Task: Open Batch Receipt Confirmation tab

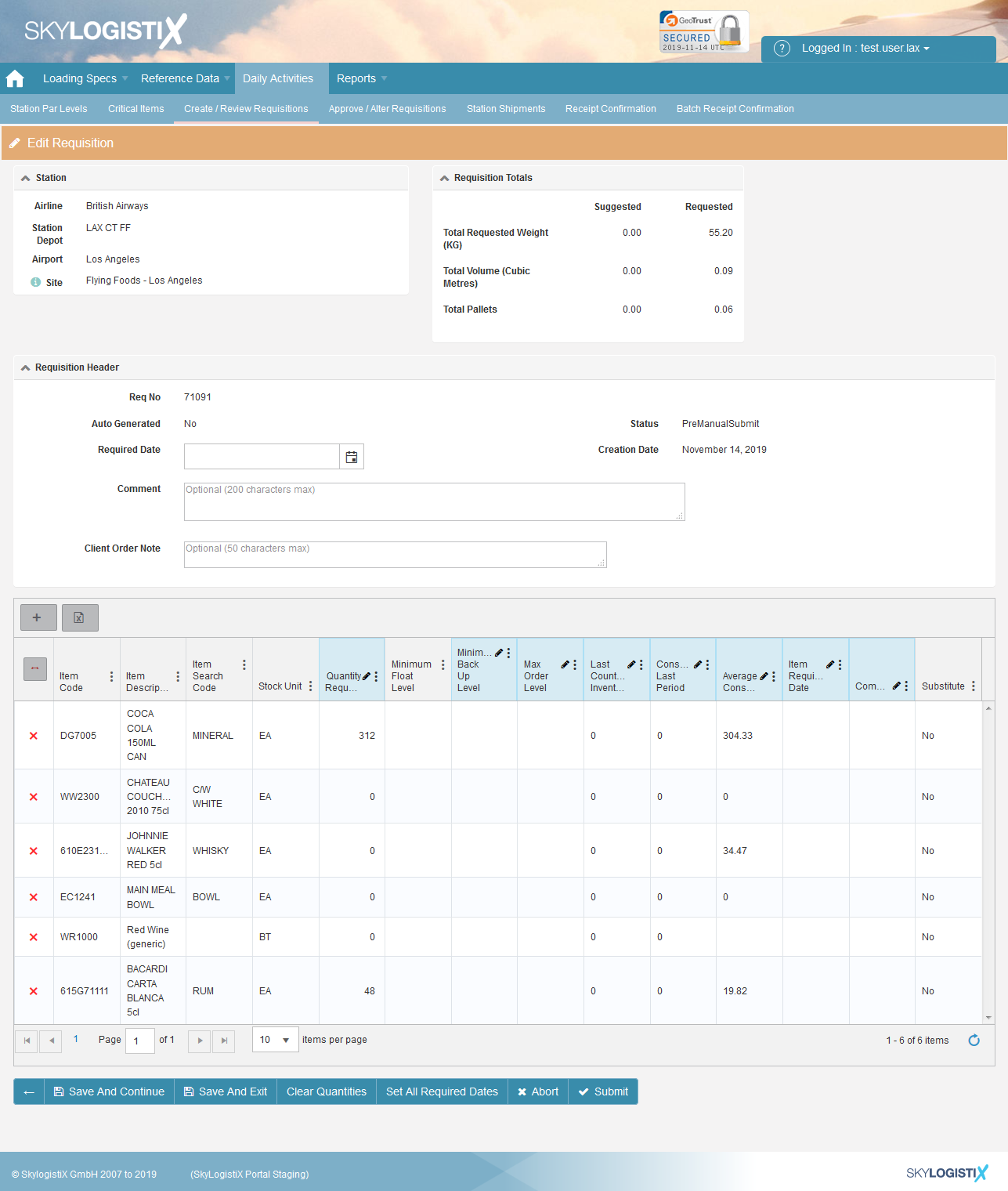Action: click(735, 109)
